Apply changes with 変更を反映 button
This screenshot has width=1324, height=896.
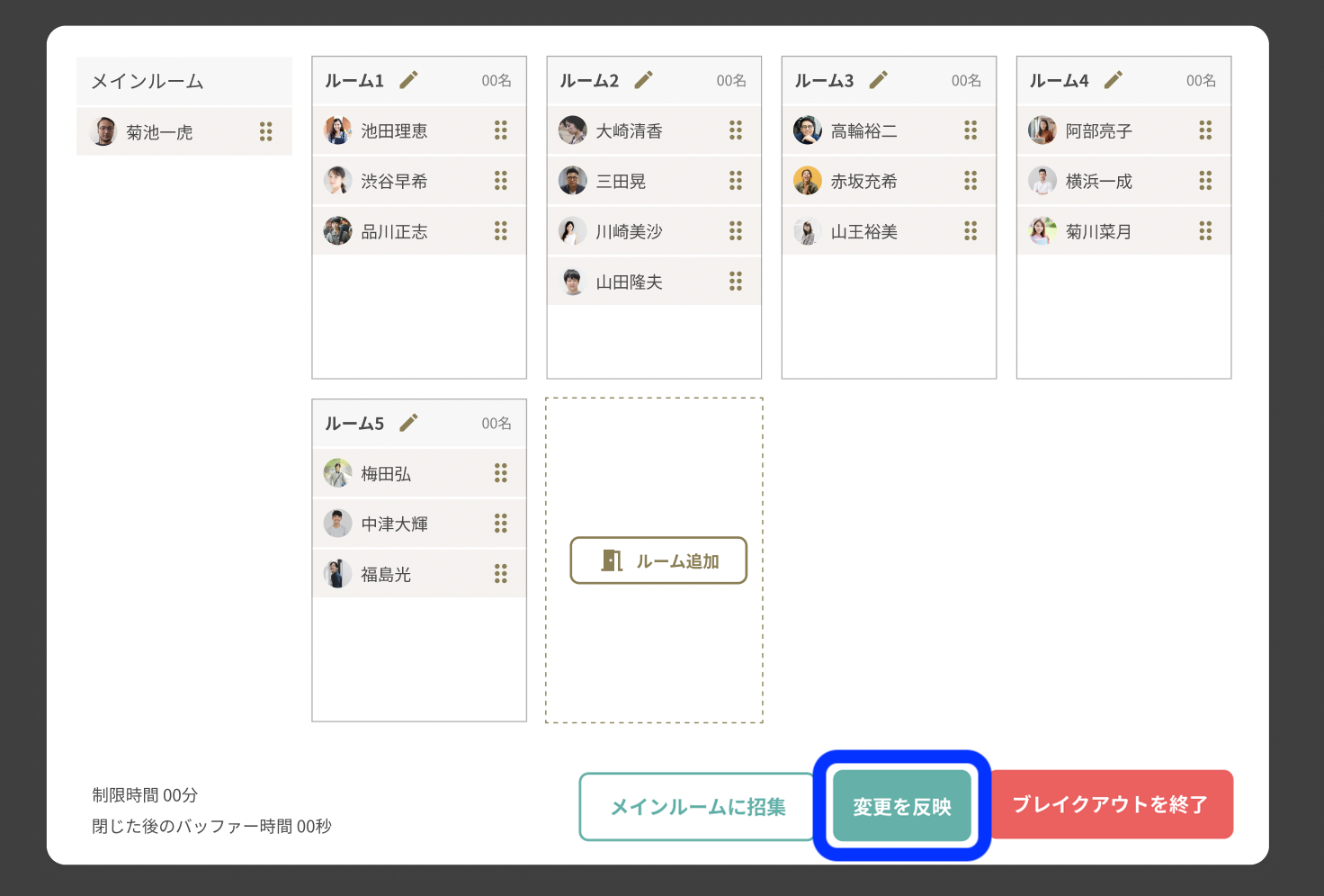(901, 806)
